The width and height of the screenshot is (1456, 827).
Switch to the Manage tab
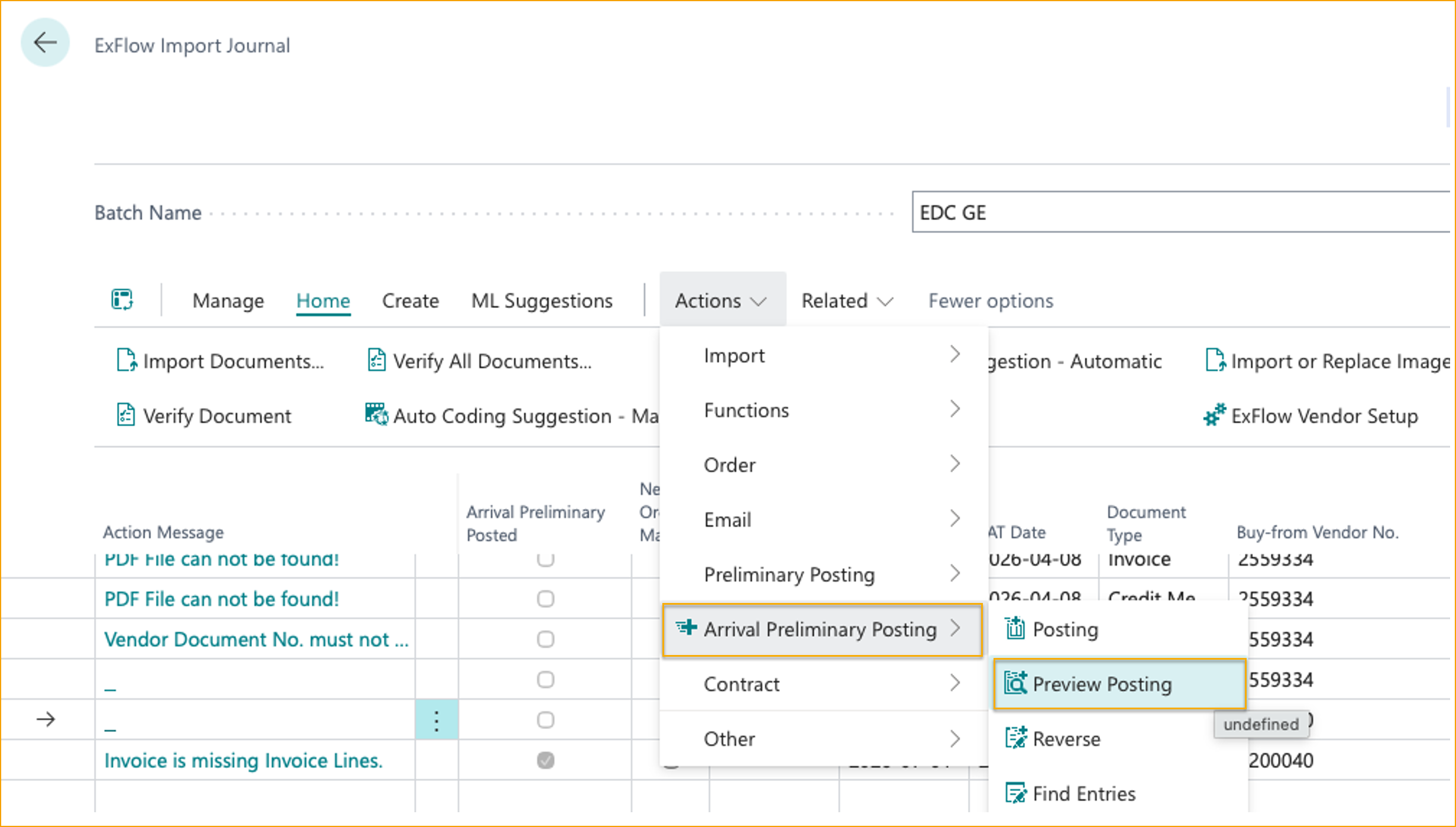(x=228, y=300)
